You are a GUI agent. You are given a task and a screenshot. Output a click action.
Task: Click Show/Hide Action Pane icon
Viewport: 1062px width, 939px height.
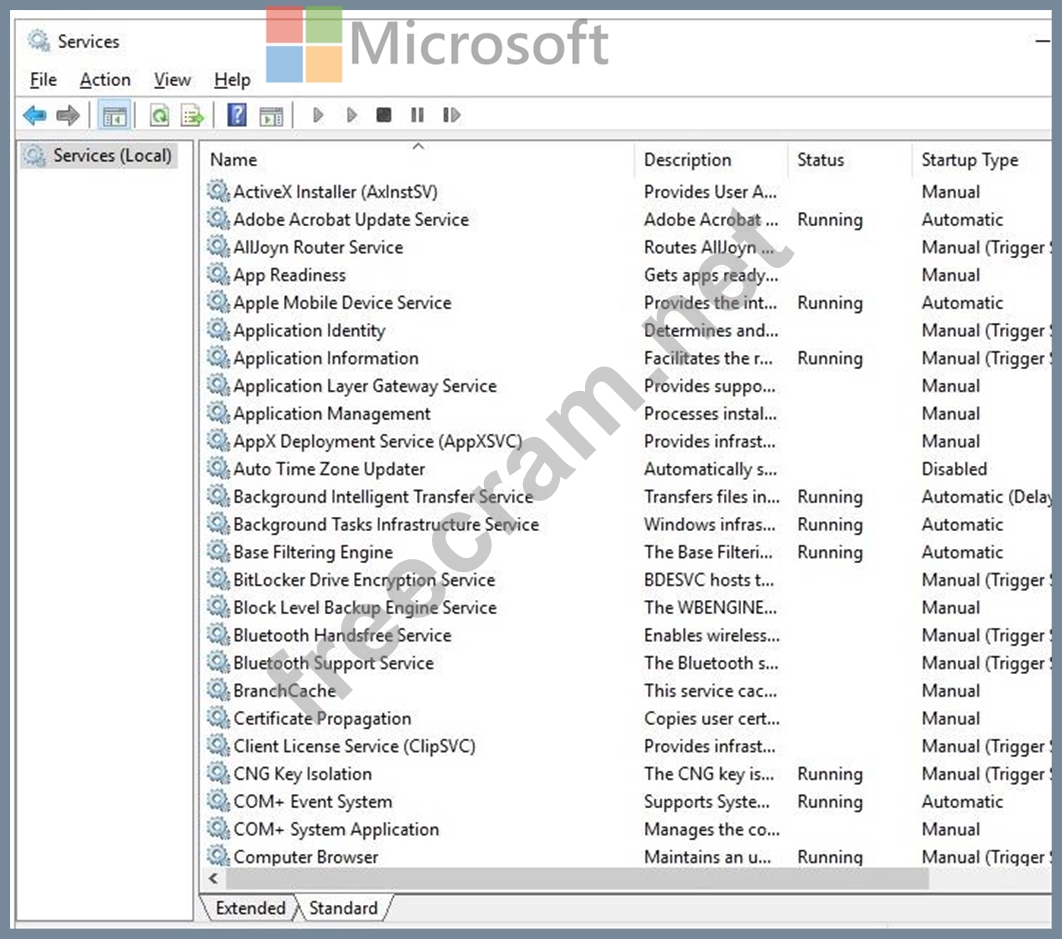[271, 116]
